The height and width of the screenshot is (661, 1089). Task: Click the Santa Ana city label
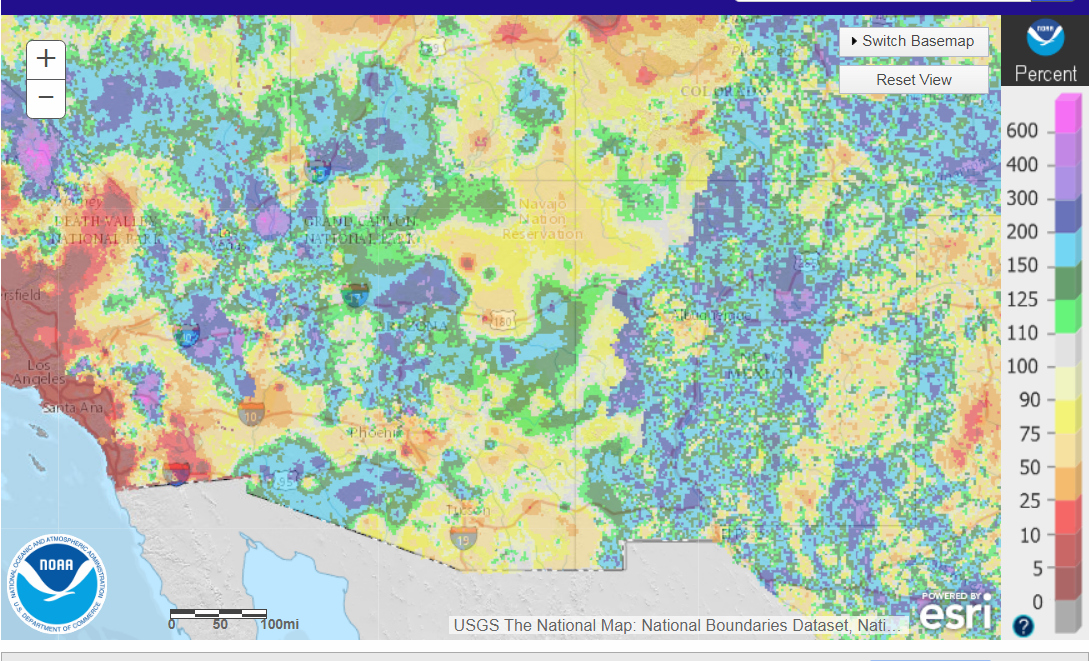[72, 408]
